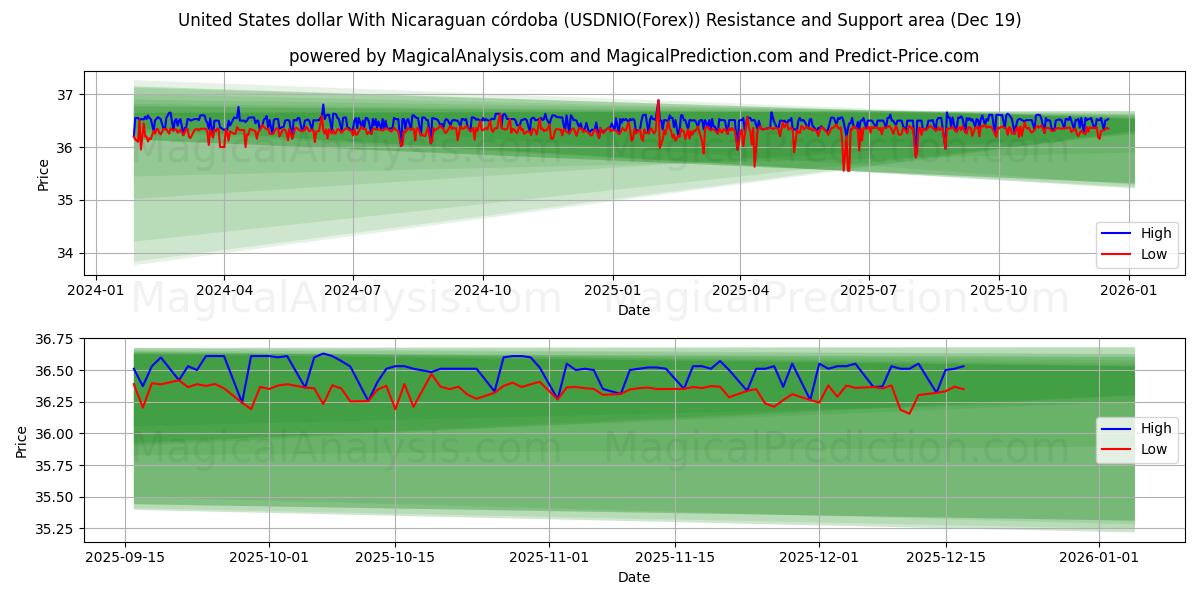Screen dimensions: 1200x600
Task: Expand the bottom chart legend box
Action: pos(1135,438)
